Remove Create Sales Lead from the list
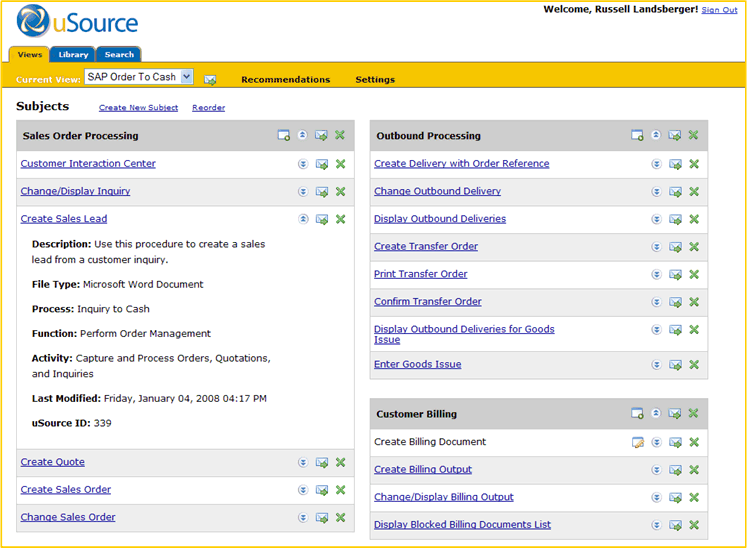747x548 pixels. (341, 219)
